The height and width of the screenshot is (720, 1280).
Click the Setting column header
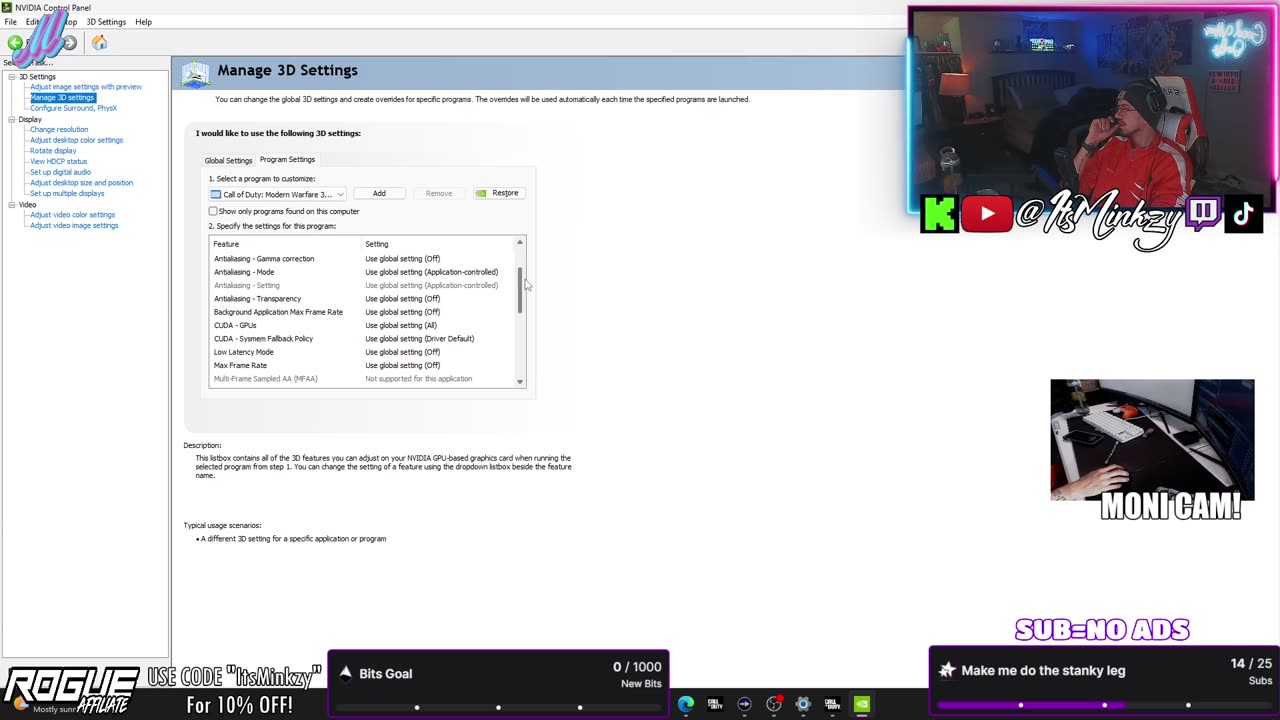pyautogui.click(x=376, y=244)
